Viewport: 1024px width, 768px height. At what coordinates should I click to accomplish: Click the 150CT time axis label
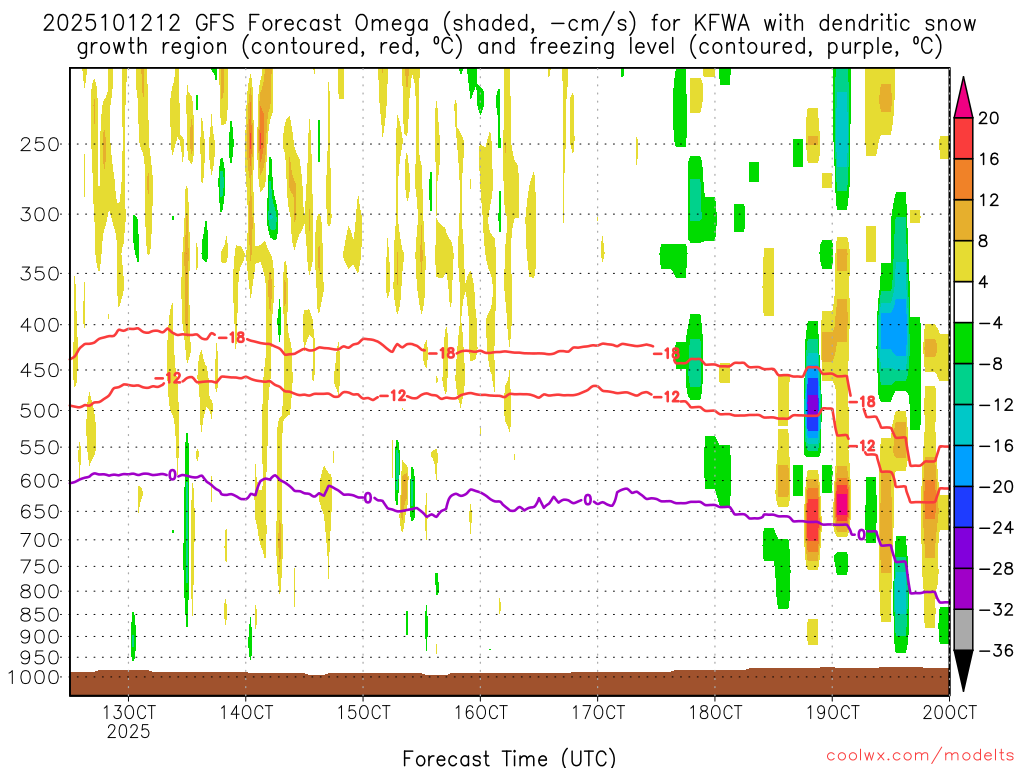[x=363, y=712]
